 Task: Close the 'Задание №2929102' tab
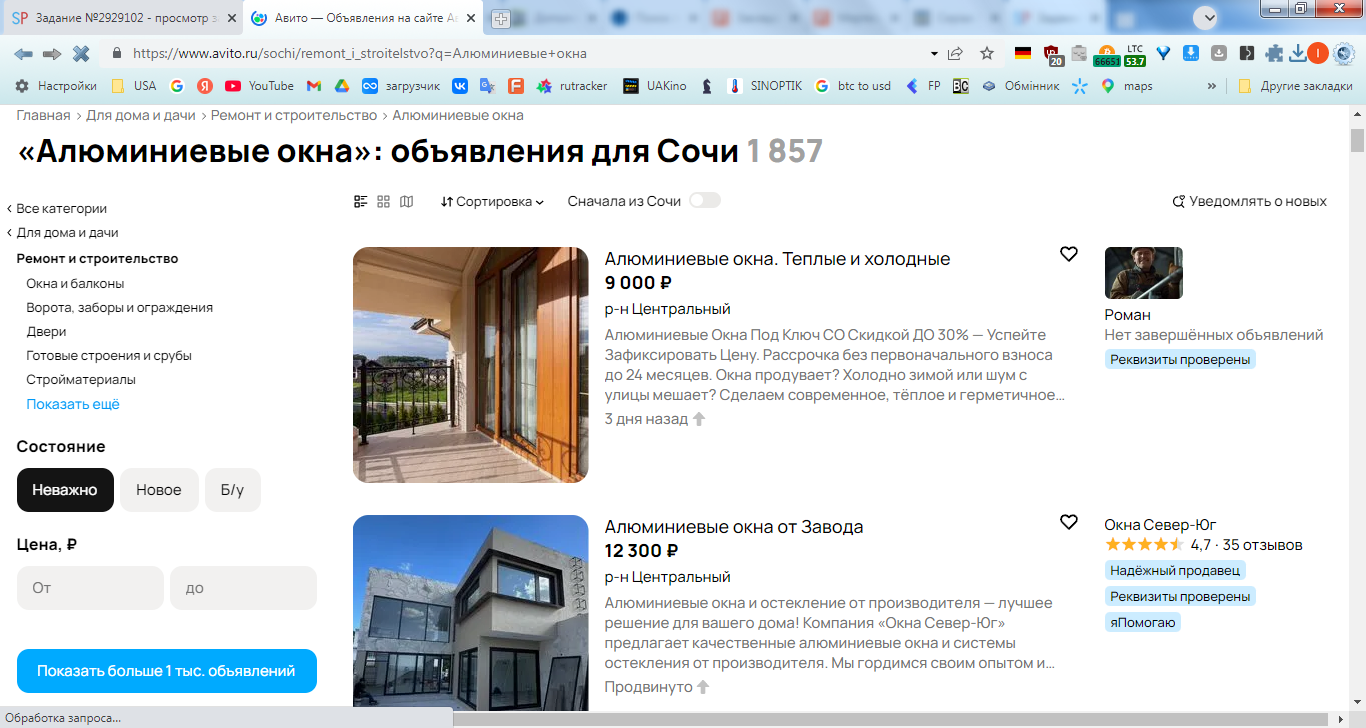point(231,18)
